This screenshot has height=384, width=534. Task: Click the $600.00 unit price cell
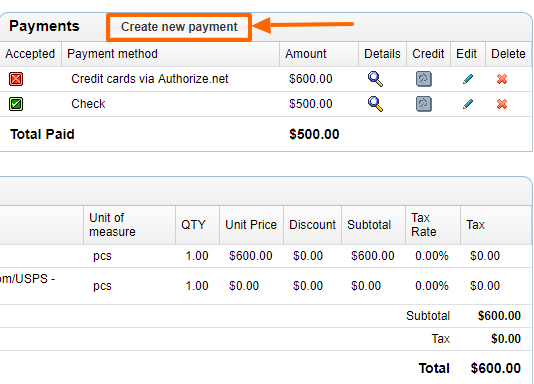[251, 256]
